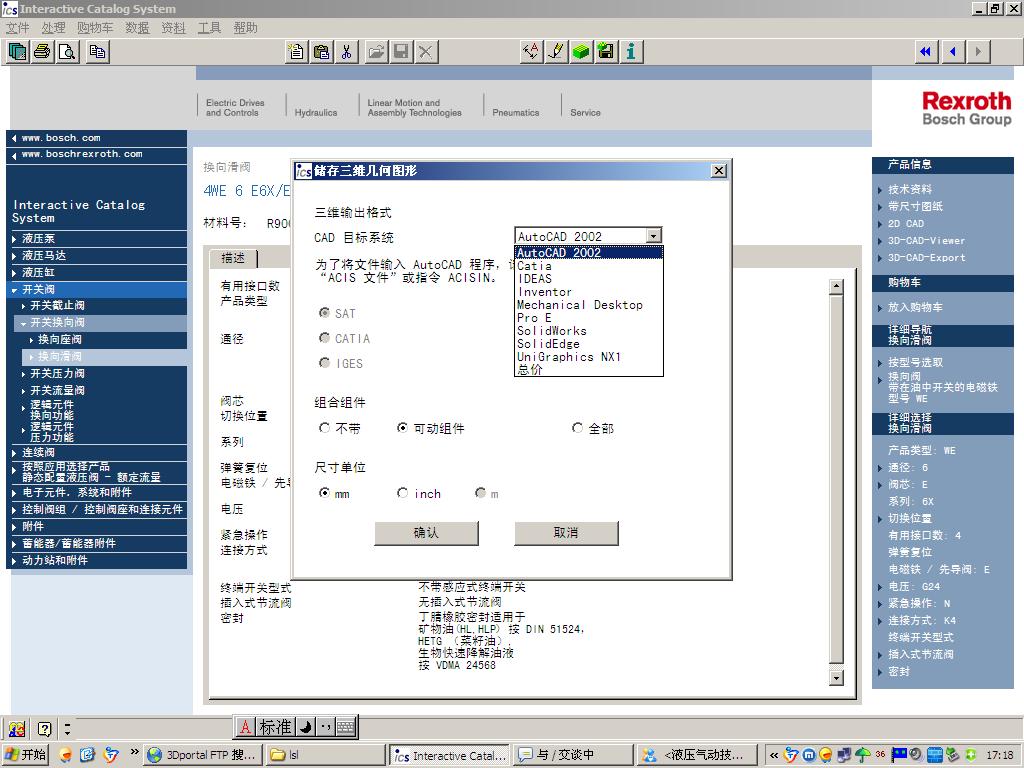The height and width of the screenshot is (768, 1024).
Task: Open the 工具 menu
Action: coord(209,27)
